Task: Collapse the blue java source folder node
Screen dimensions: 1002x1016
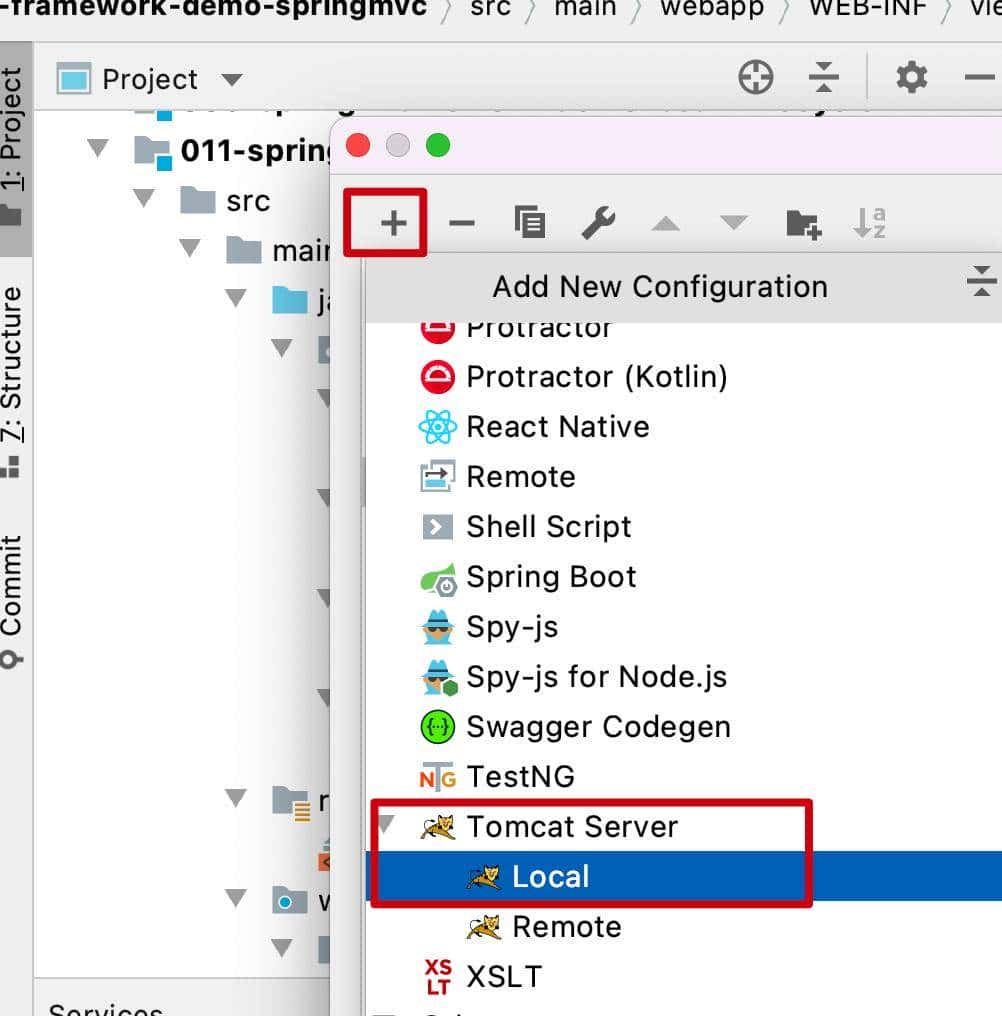Action: pos(235,297)
